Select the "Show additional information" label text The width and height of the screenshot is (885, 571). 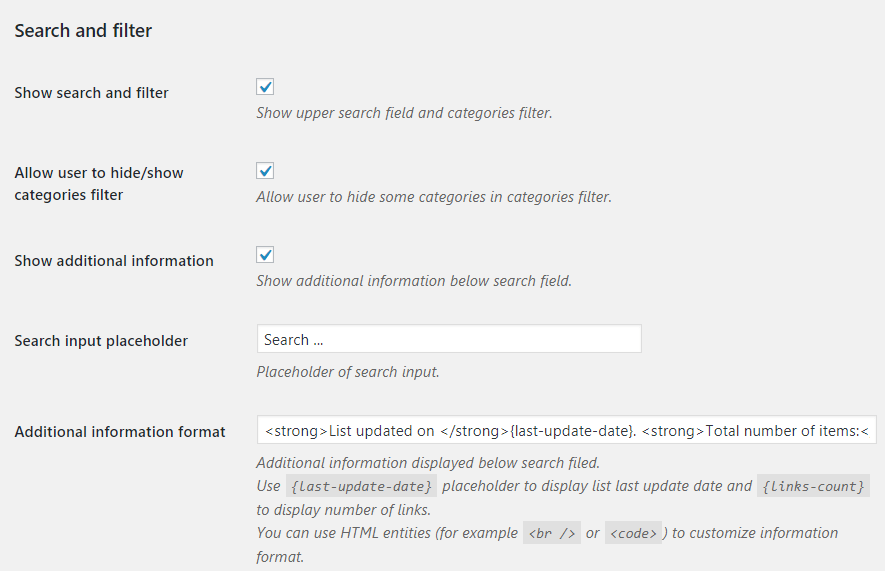tap(114, 261)
